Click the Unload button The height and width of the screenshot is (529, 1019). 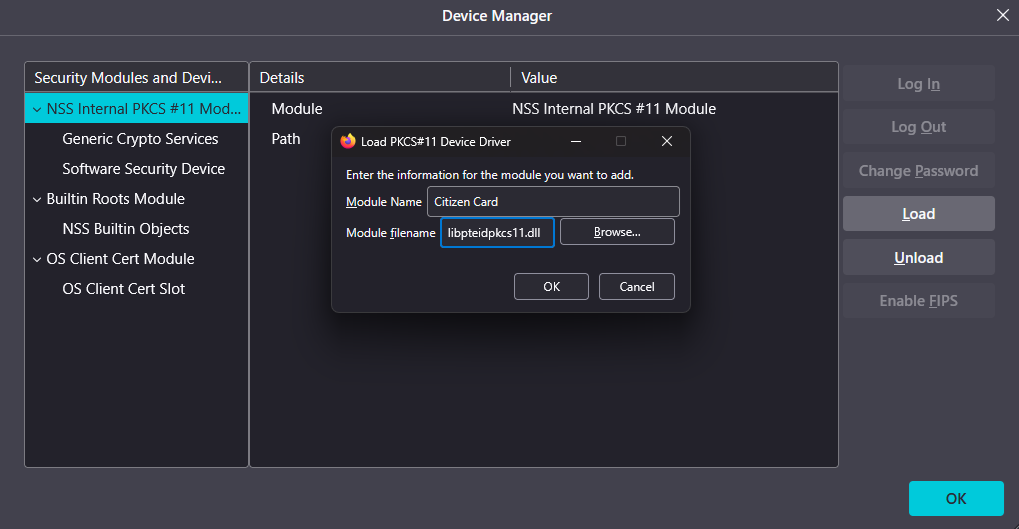click(x=918, y=258)
